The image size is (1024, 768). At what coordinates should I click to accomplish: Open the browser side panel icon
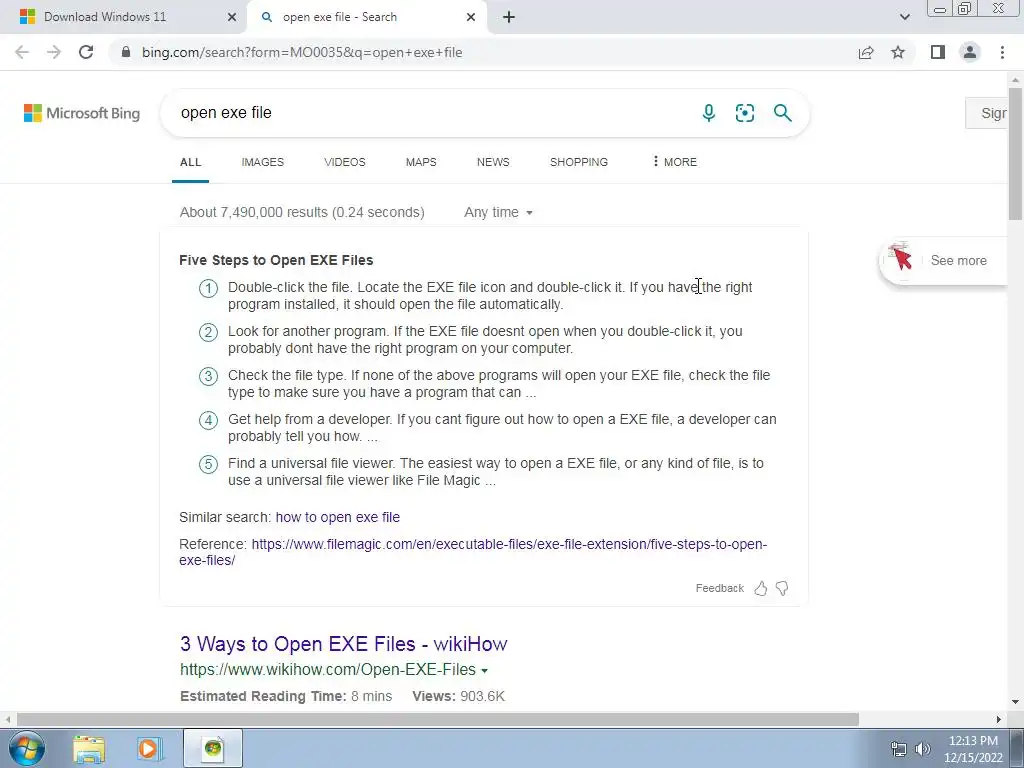pos(938,52)
